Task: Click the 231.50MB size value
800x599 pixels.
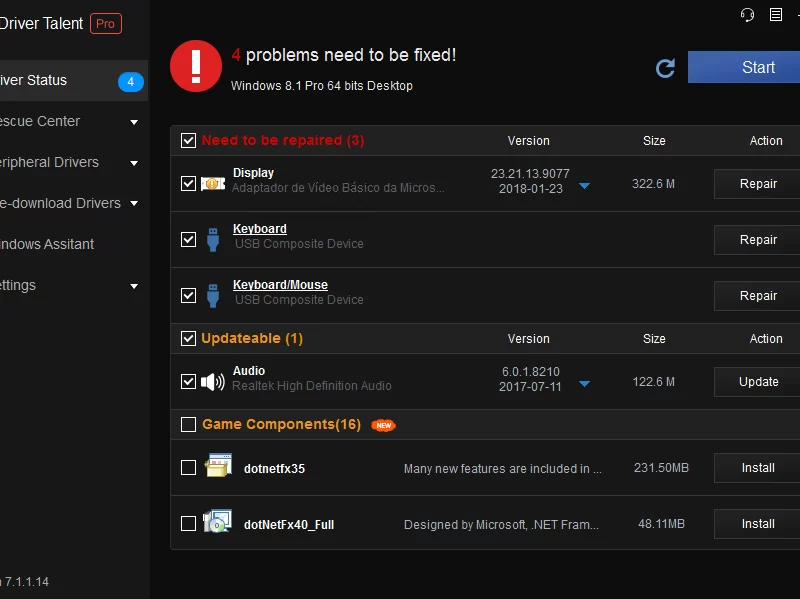Action: click(x=661, y=468)
